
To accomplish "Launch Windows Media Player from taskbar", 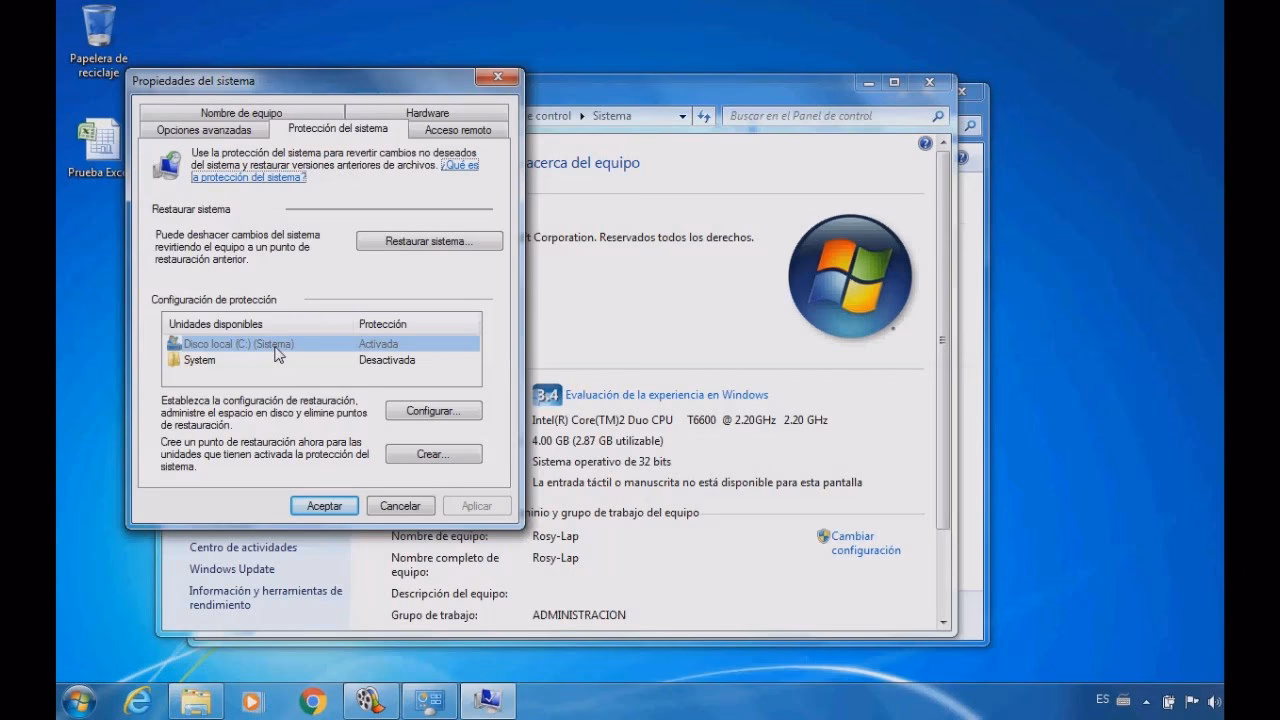I will pos(253,700).
